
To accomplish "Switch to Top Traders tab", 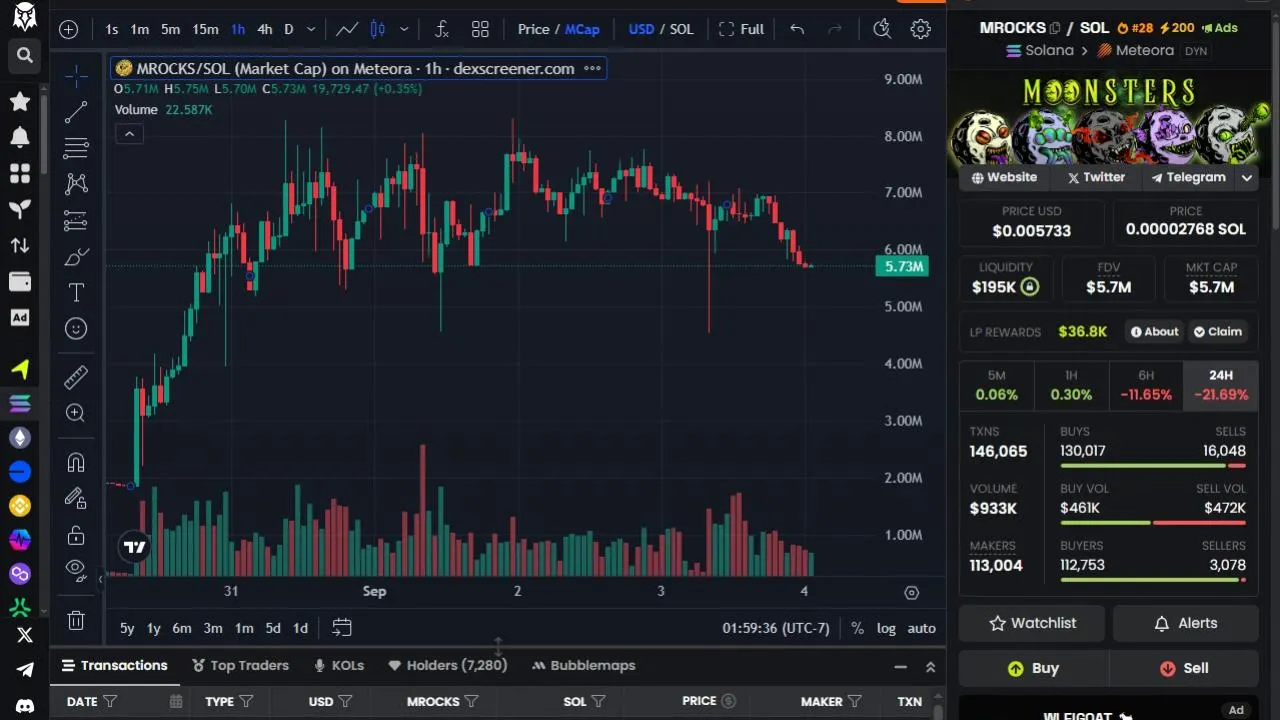I will (240, 665).
